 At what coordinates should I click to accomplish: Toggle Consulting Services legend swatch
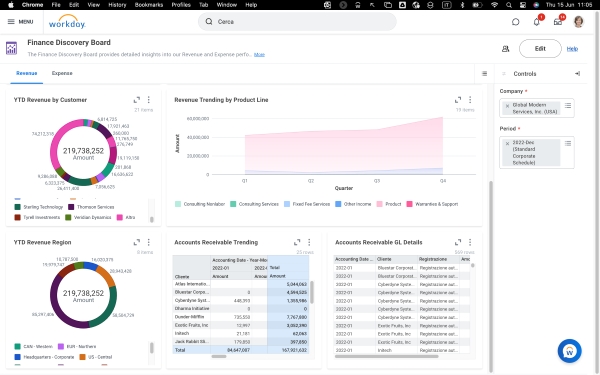233,204
